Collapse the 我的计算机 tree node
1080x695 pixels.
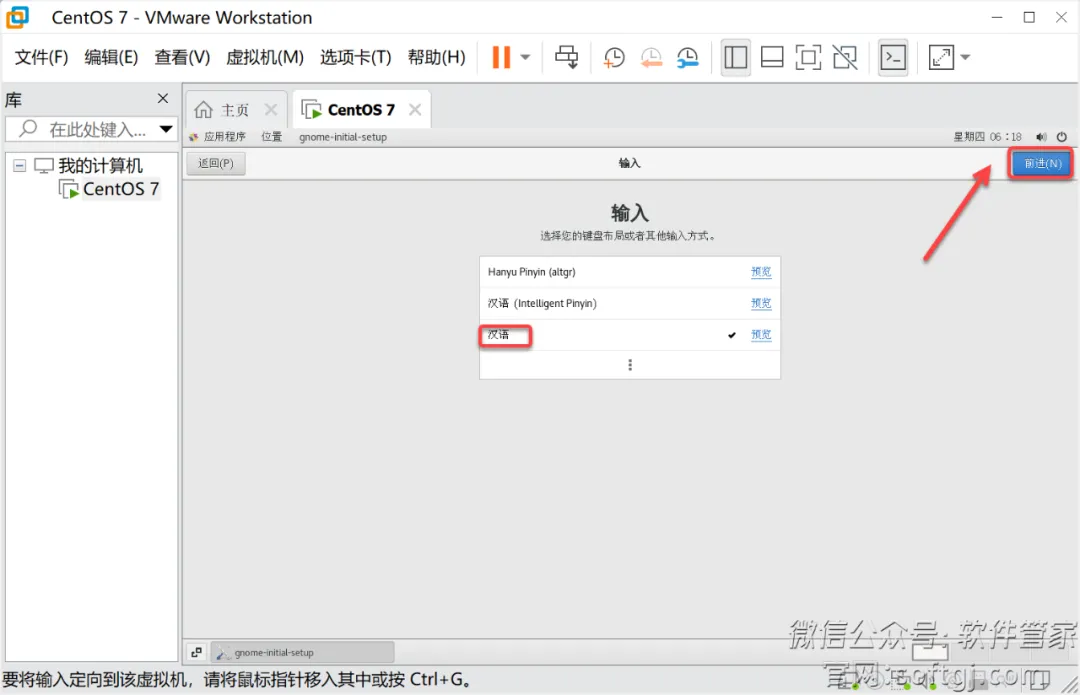[19, 165]
